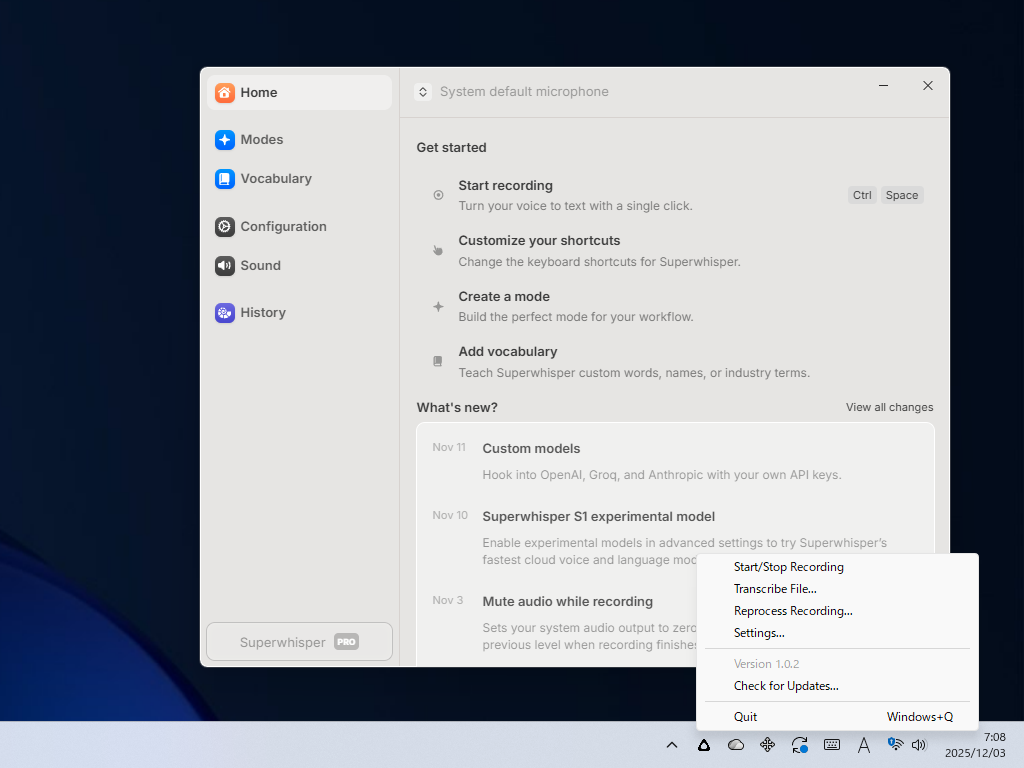
Task: Open the Home page in sidebar
Action: click(300, 93)
